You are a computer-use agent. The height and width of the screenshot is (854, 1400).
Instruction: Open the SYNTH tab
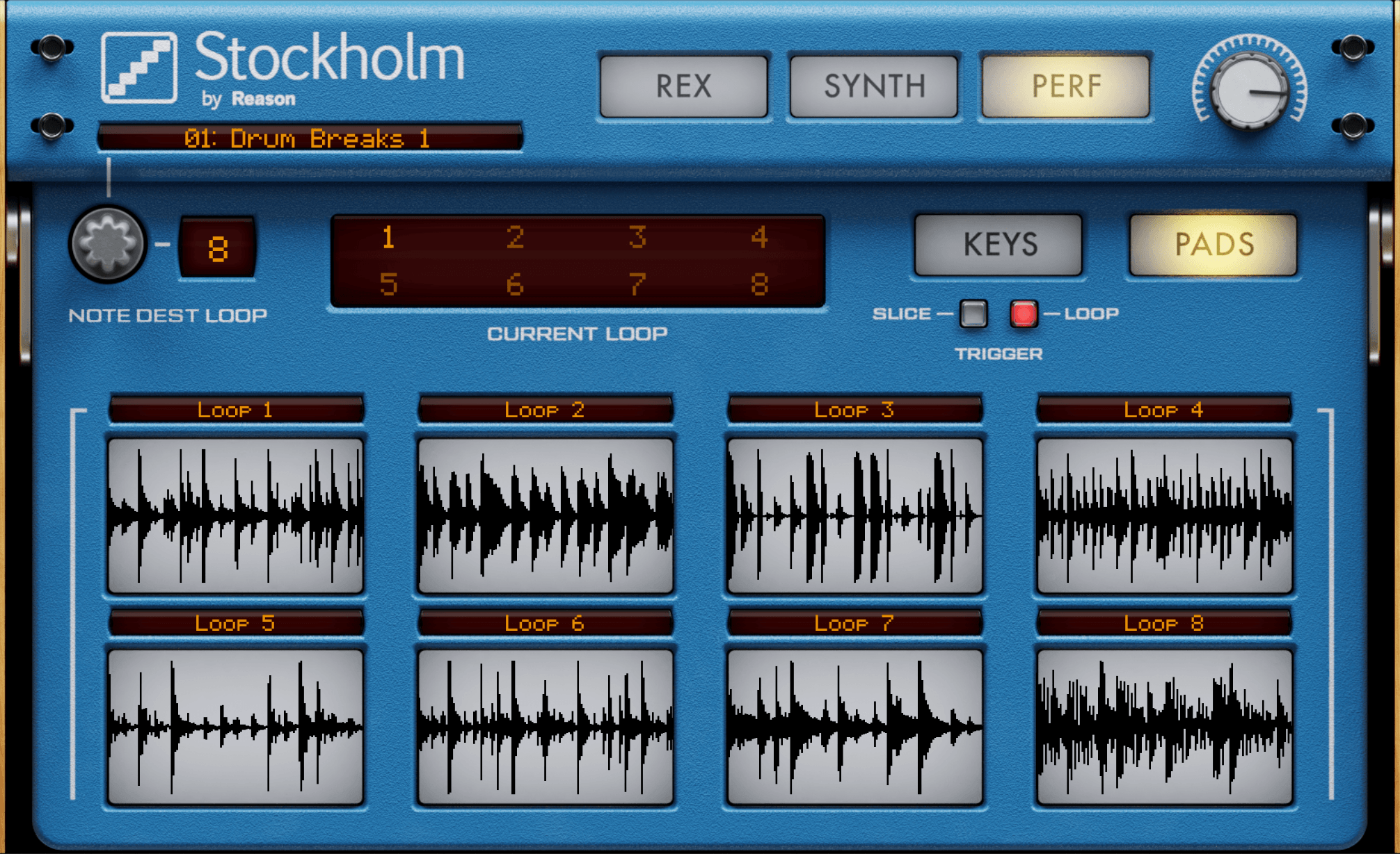click(874, 86)
